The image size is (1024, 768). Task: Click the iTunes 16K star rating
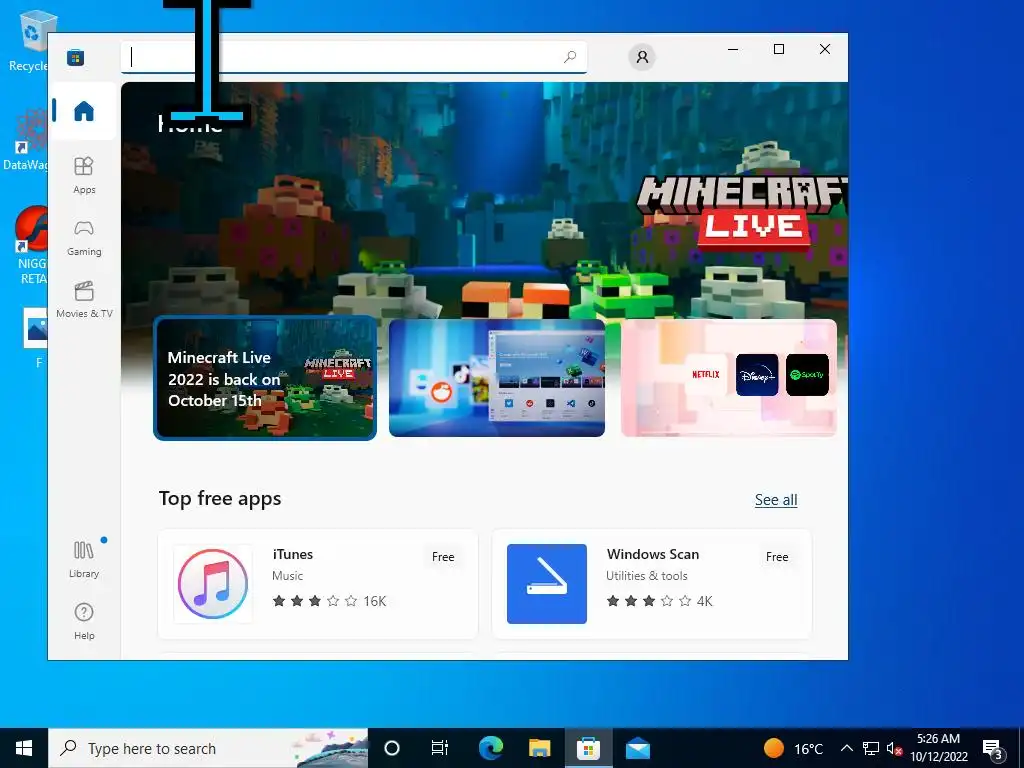coord(329,601)
